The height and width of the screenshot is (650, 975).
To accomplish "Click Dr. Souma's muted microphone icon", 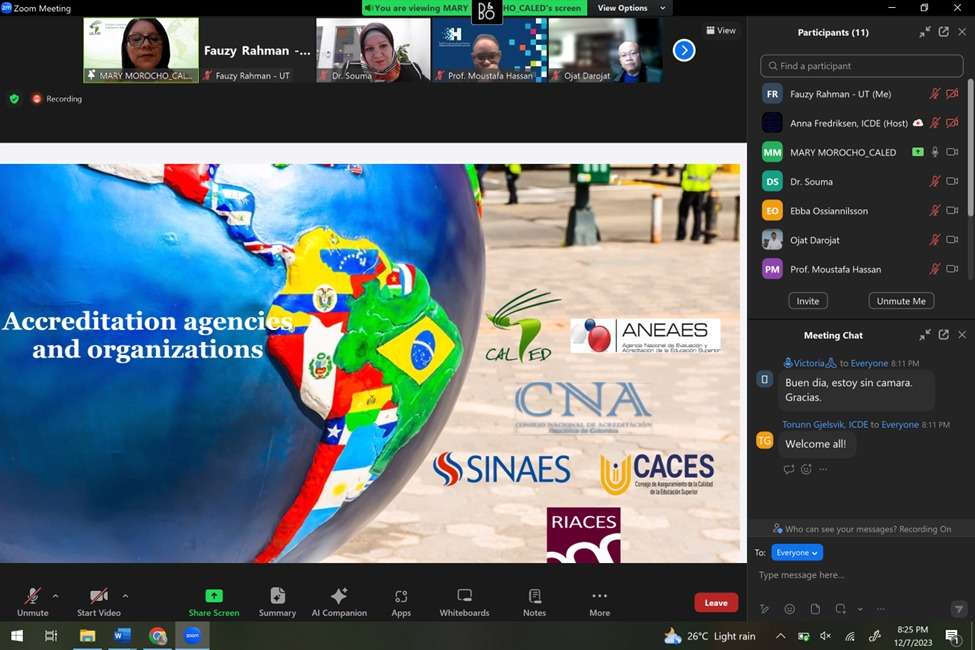I will [935, 181].
